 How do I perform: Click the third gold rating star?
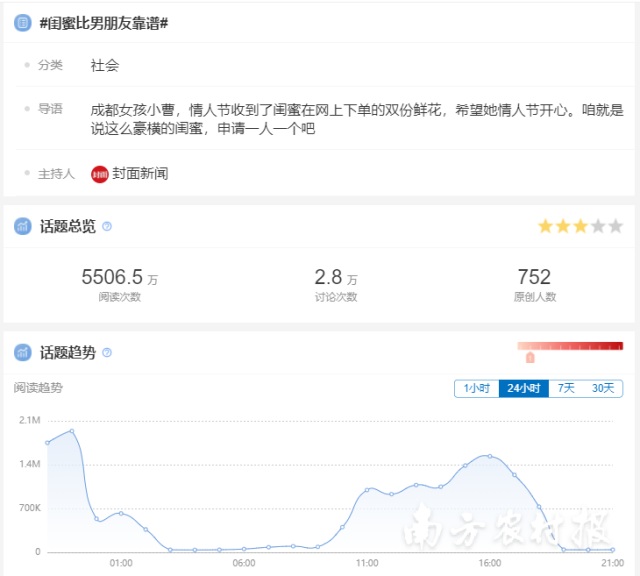click(x=580, y=226)
